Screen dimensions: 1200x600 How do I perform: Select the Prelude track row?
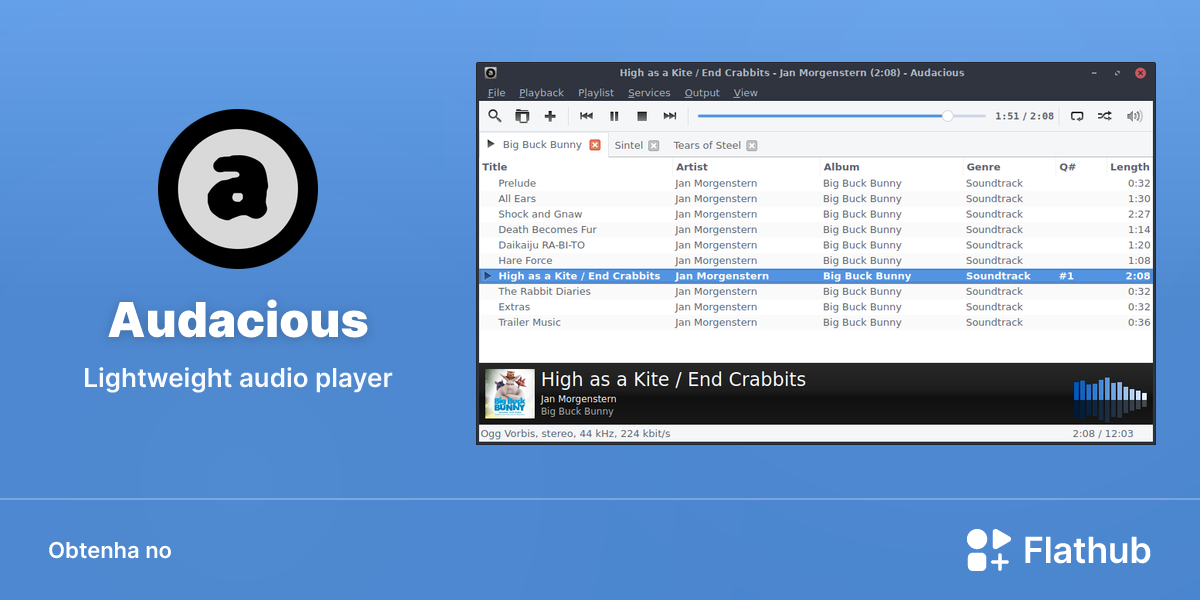pos(816,183)
